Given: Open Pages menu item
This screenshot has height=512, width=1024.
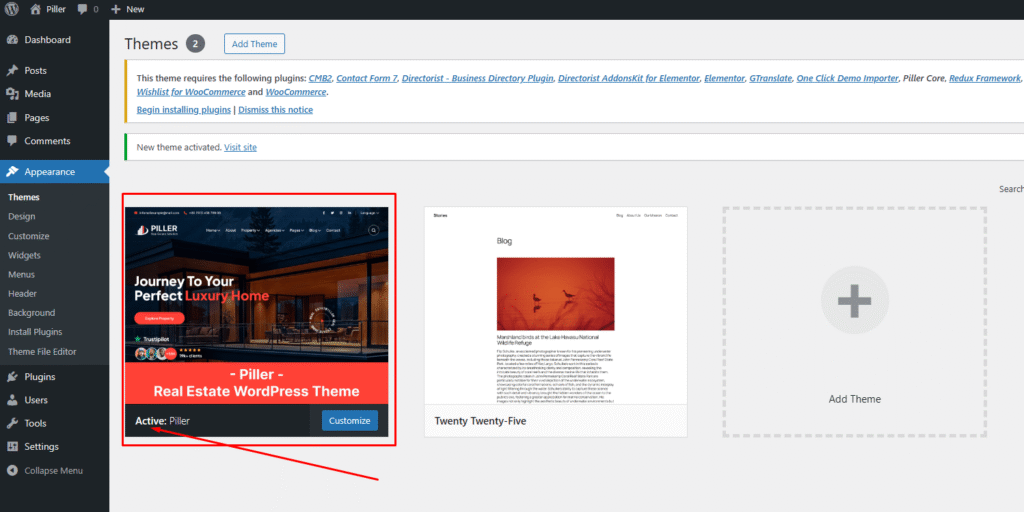Looking at the screenshot, I should pos(37,118).
